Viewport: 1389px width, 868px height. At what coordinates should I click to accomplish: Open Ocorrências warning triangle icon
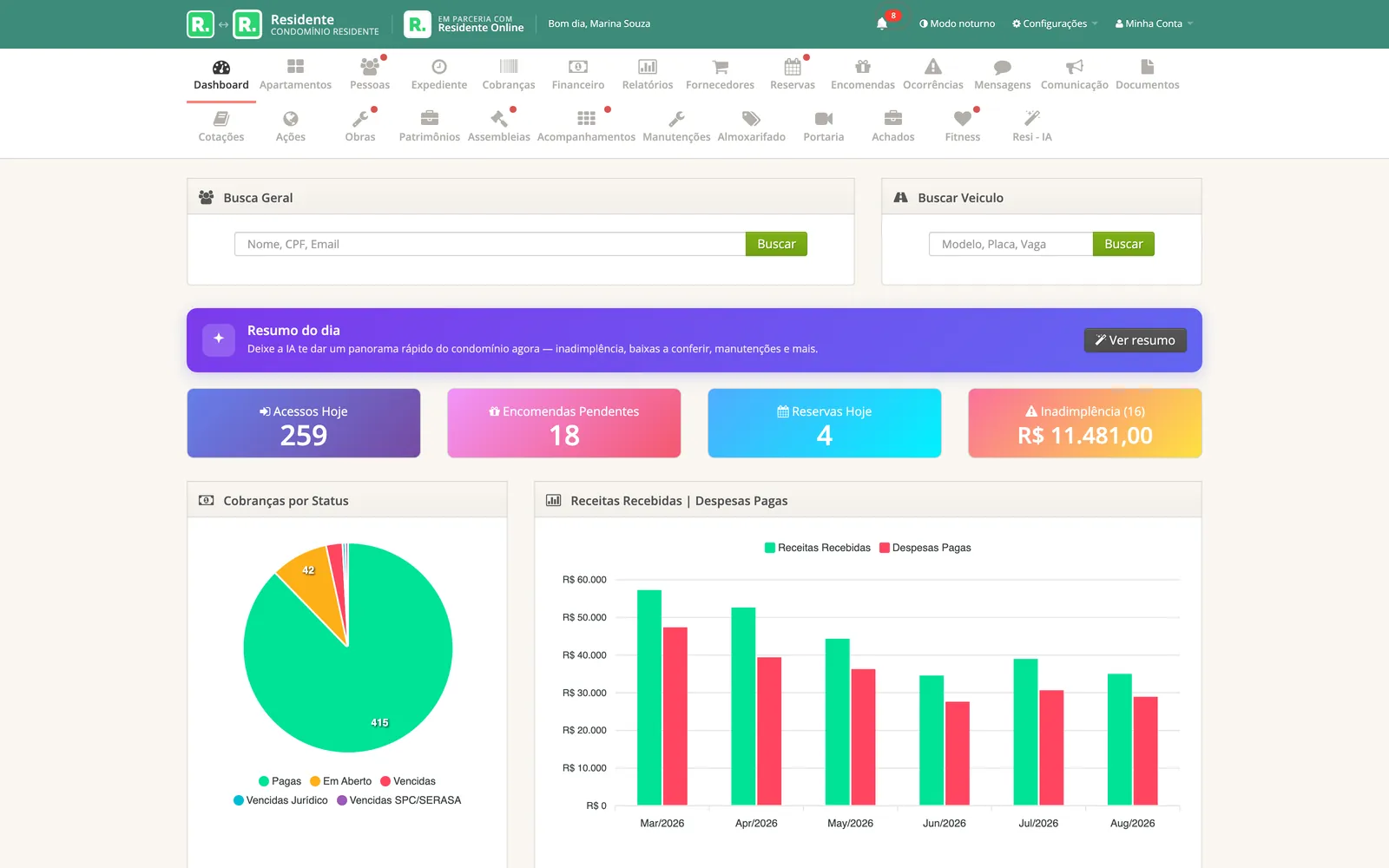[932, 67]
